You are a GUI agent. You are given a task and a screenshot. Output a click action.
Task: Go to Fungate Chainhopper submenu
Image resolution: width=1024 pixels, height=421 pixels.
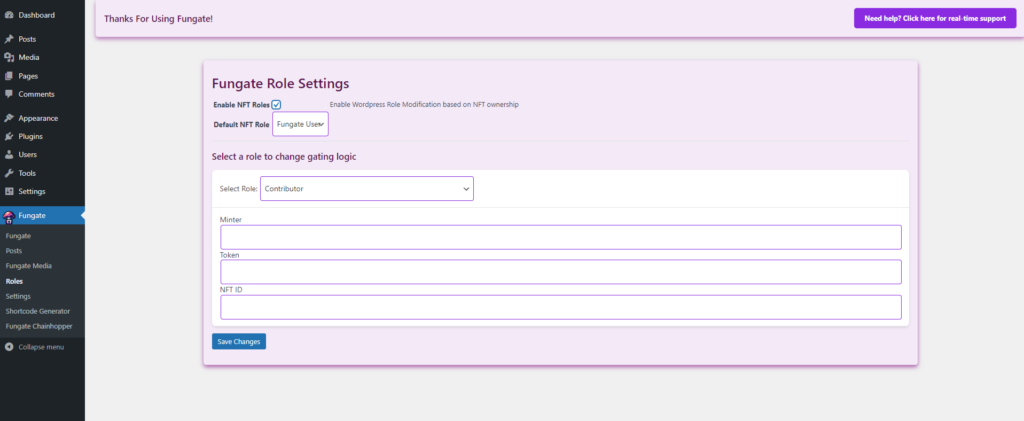click(x=39, y=326)
